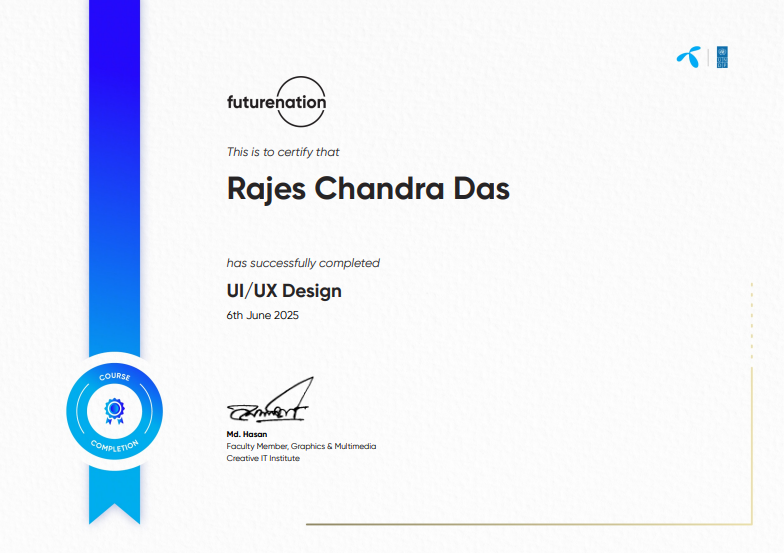
Task: Click the signer name 'Md. Hasan'
Action: click(246, 434)
